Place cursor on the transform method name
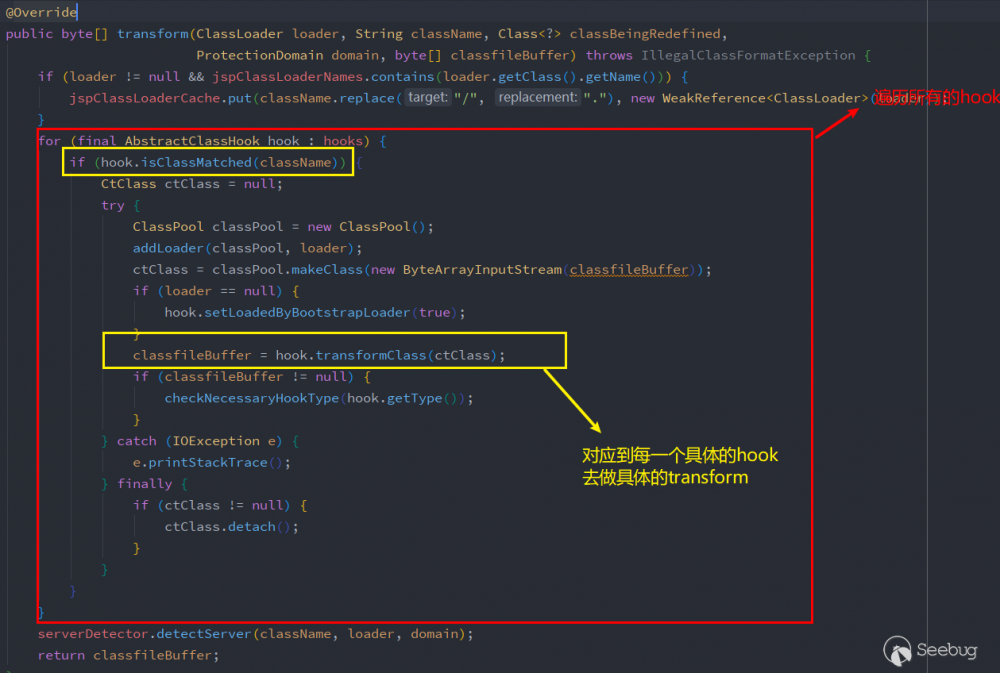The width and height of the screenshot is (1000, 673). [152, 34]
